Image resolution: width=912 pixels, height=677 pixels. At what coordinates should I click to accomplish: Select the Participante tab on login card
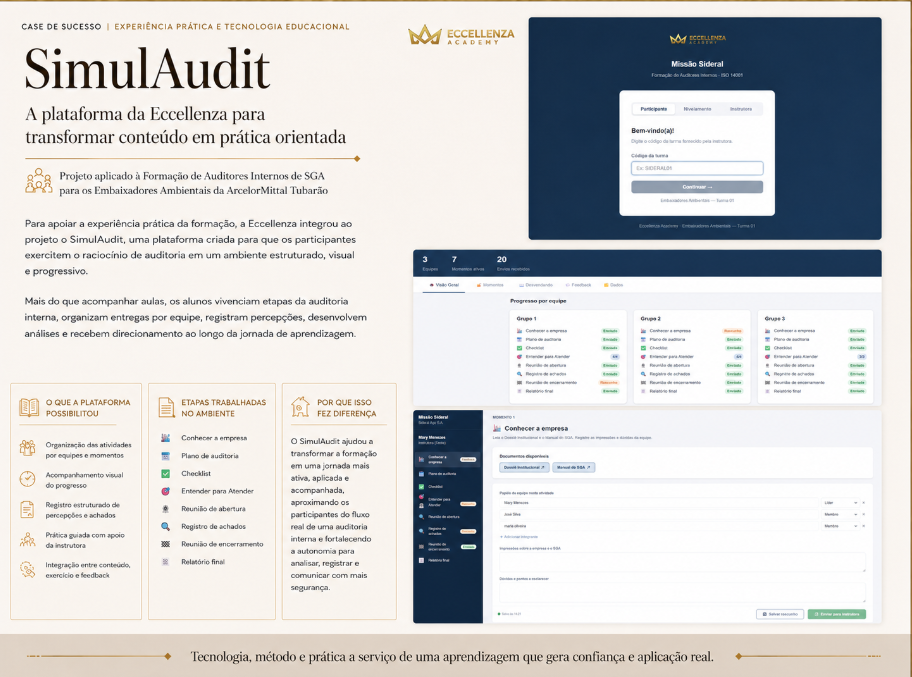coord(654,109)
